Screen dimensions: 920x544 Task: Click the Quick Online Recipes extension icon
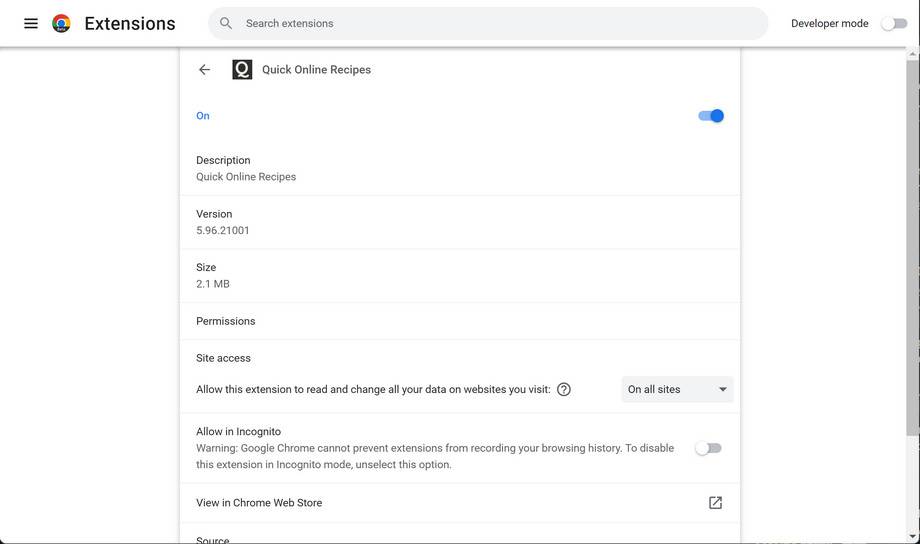[242, 70]
